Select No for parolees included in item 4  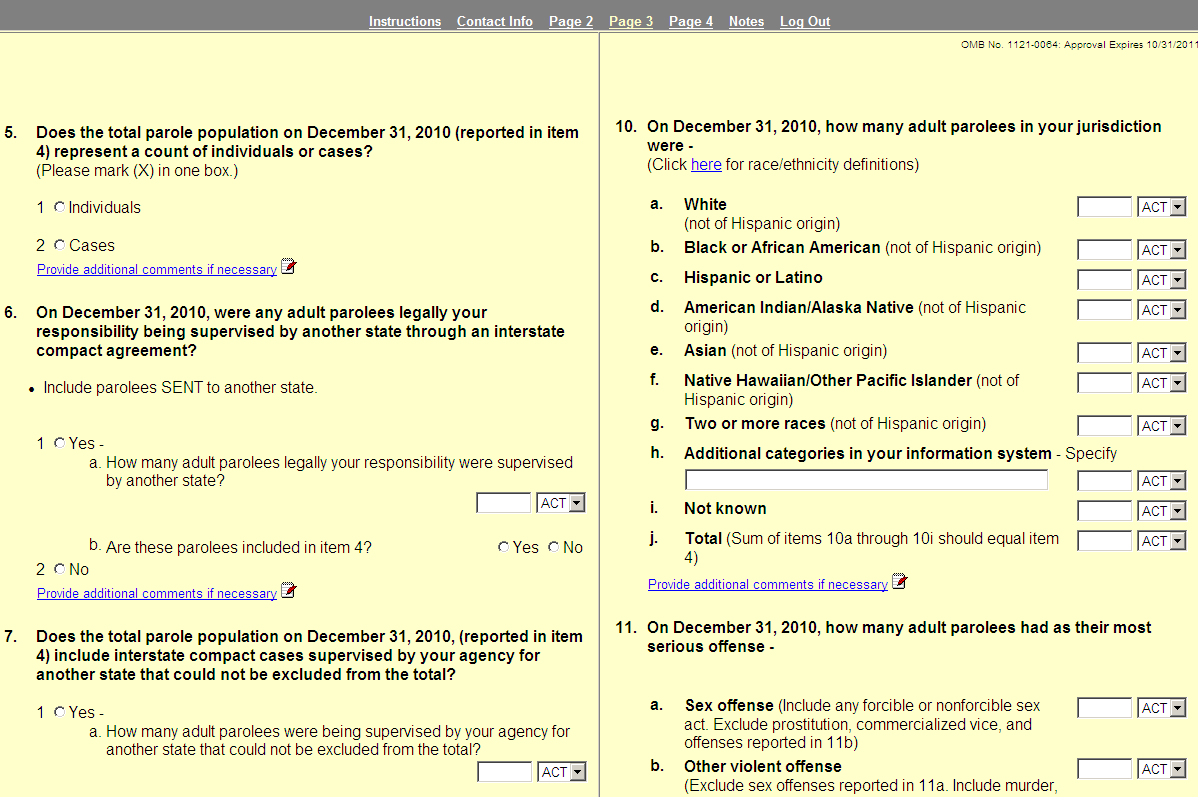(x=554, y=547)
